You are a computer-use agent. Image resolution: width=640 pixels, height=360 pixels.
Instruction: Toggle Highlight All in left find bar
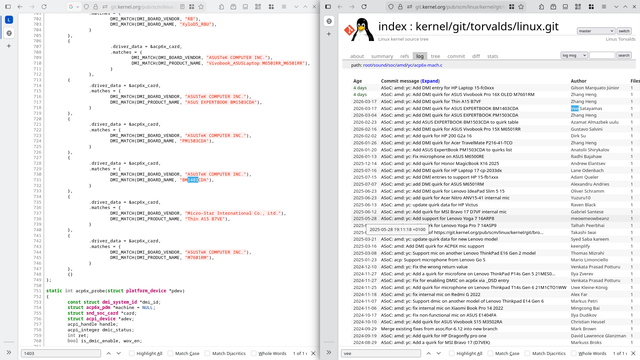click(x=145, y=353)
